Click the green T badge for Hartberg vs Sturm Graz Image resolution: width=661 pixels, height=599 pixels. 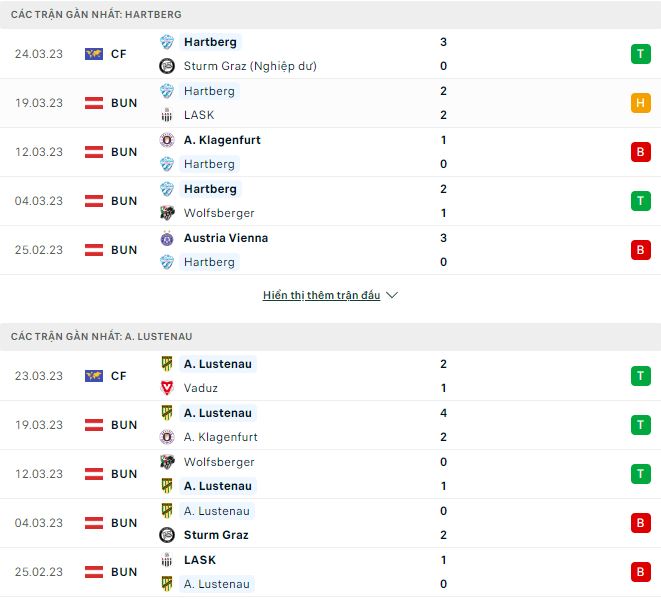pyautogui.click(x=640, y=54)
